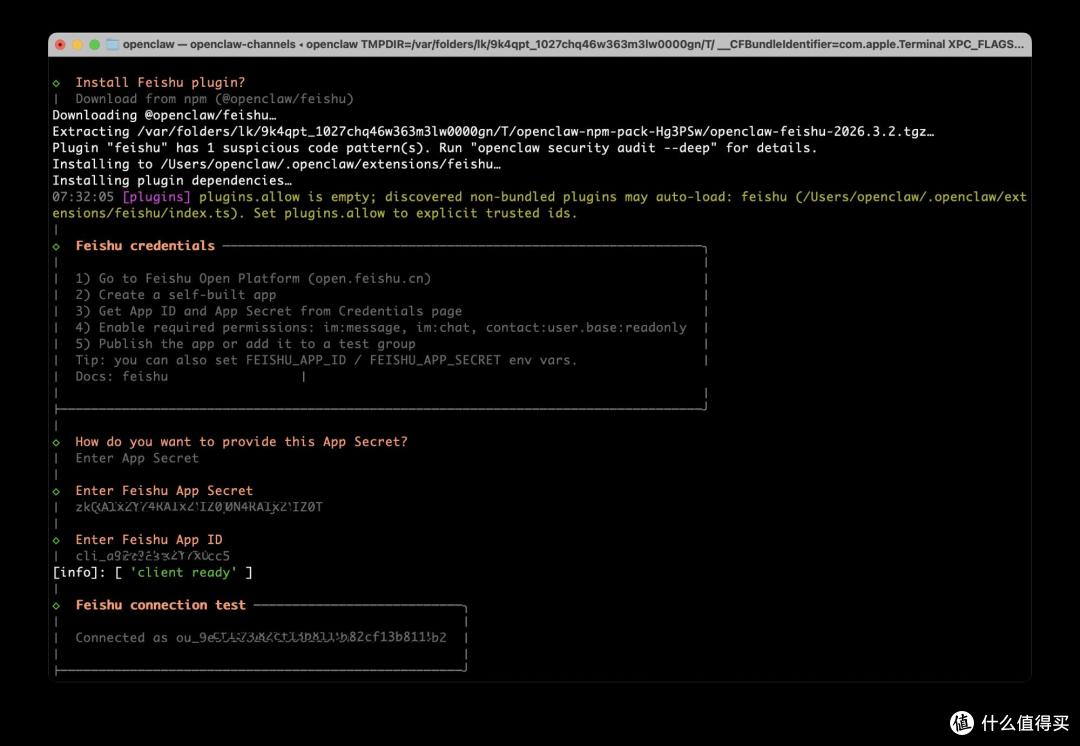Click the 'Docs: feishu' line
Image resolution: width=1080 pixels, height=746 pixels.
121,376
